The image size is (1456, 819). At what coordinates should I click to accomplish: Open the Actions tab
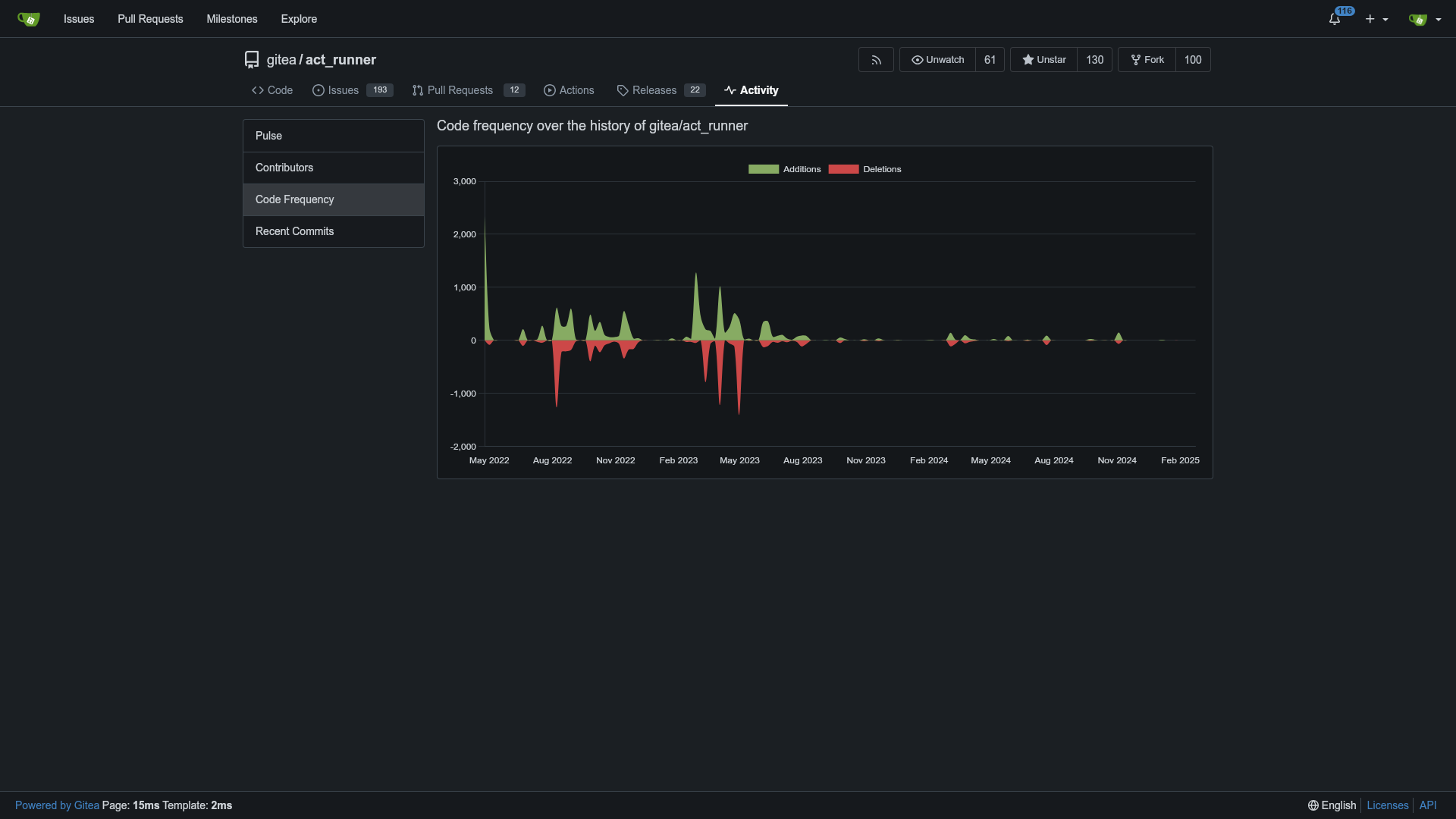pyautogui.click(x=569, y=90)
